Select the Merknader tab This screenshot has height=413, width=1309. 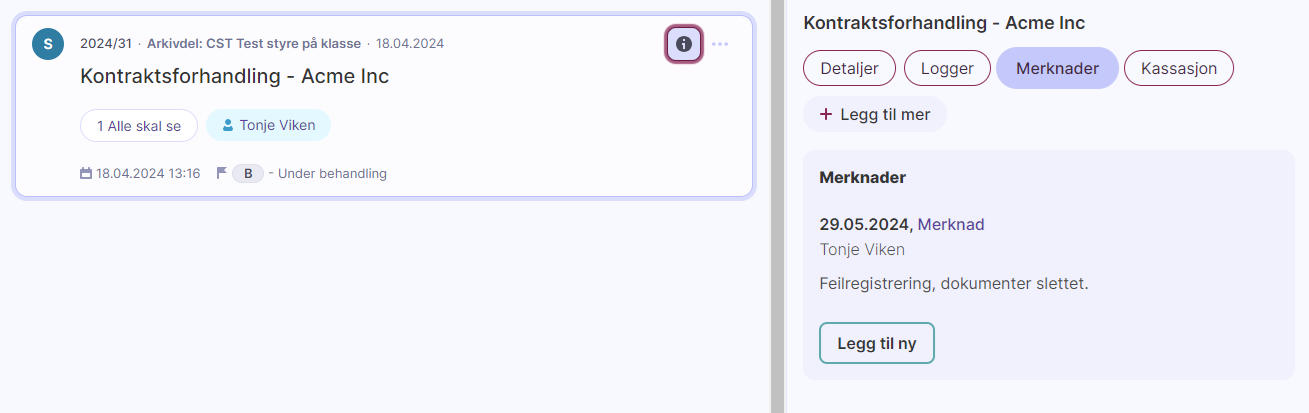click(x=1057, y=69)
